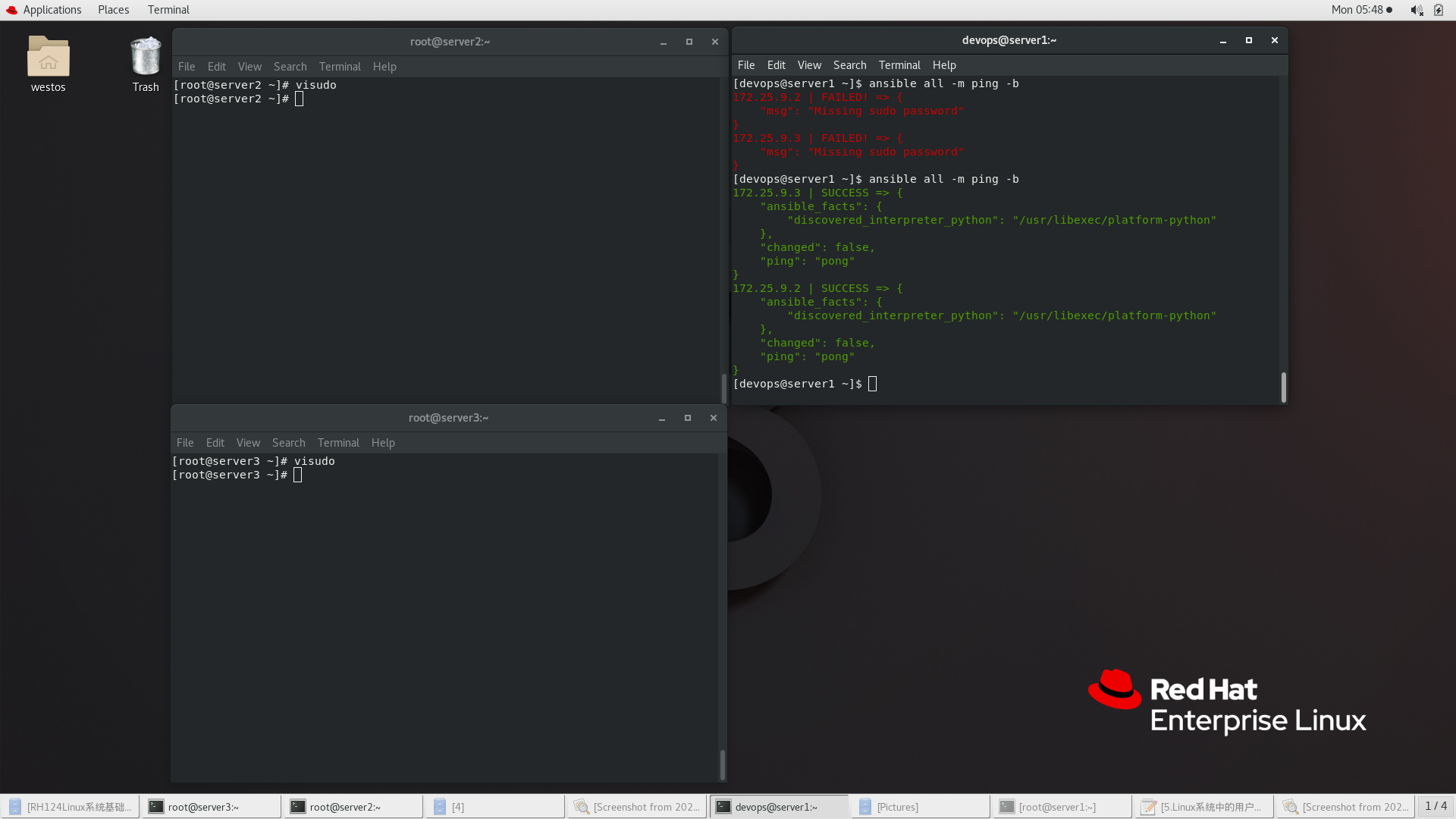Viewport: 1456px width, 819px height.
Task: Open the Trash desktop icon
Action: point(145,58)
